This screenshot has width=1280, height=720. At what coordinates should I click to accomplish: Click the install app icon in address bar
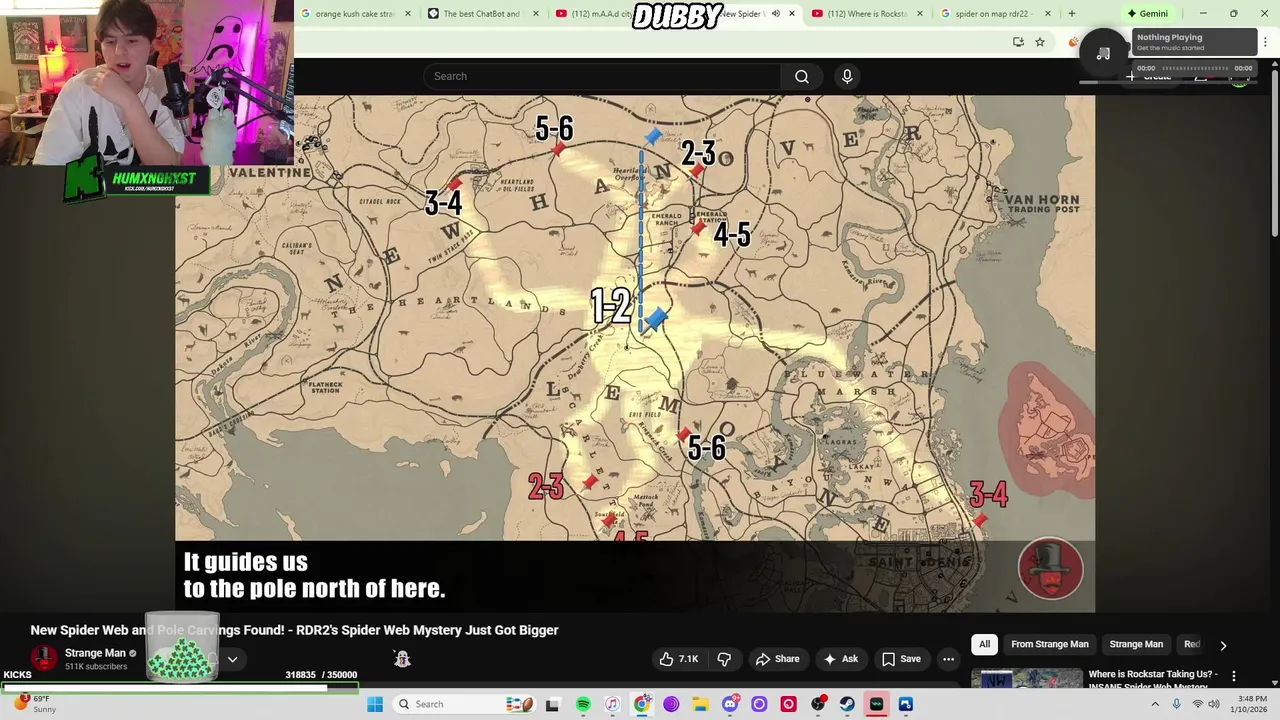tap(1018, 42)
